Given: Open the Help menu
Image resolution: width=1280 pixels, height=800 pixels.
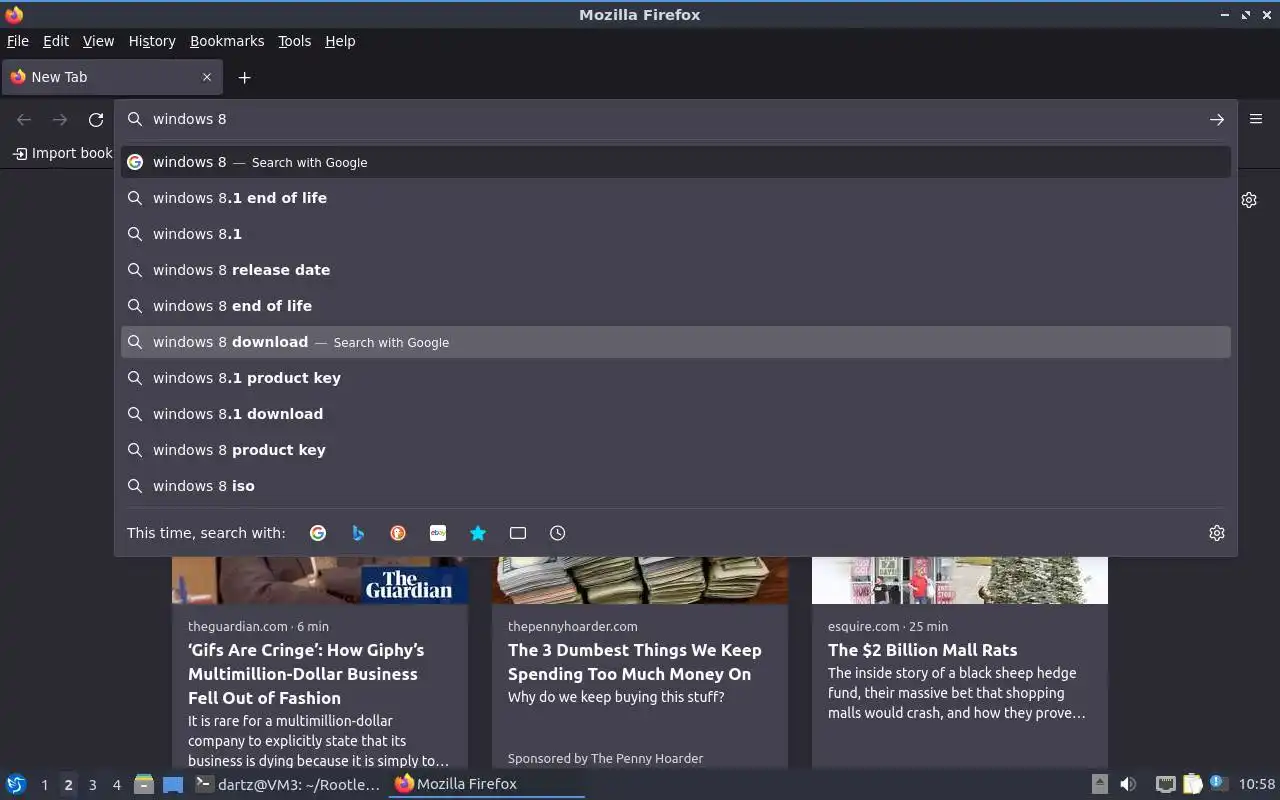Looking at the screenshot, I should (340, 41).
